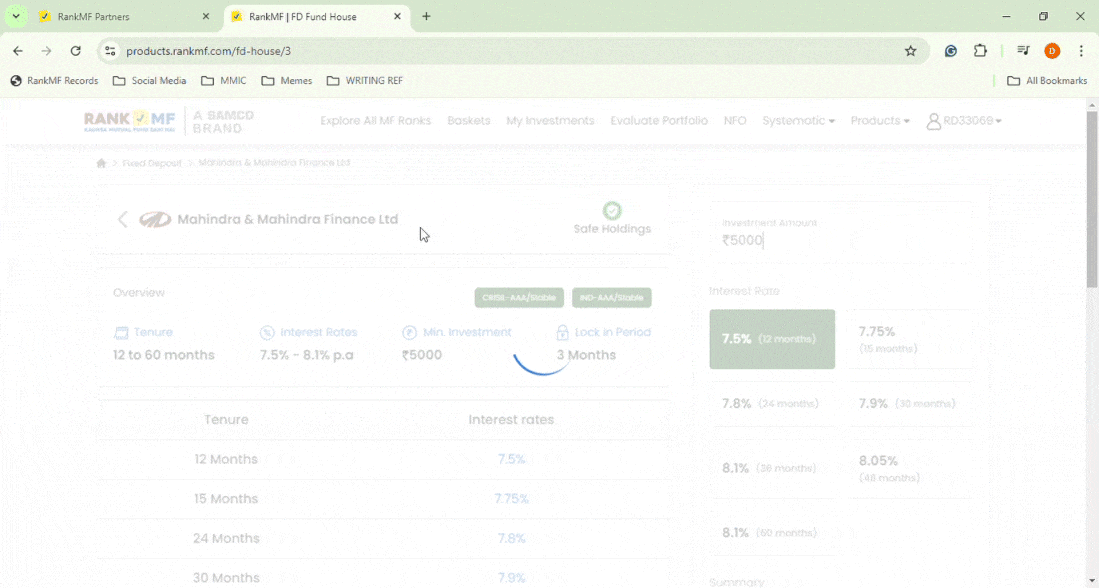This screenshot has width=1099, height=588.
Task: Reload the page with refresh icon
Action: (76, 51)
